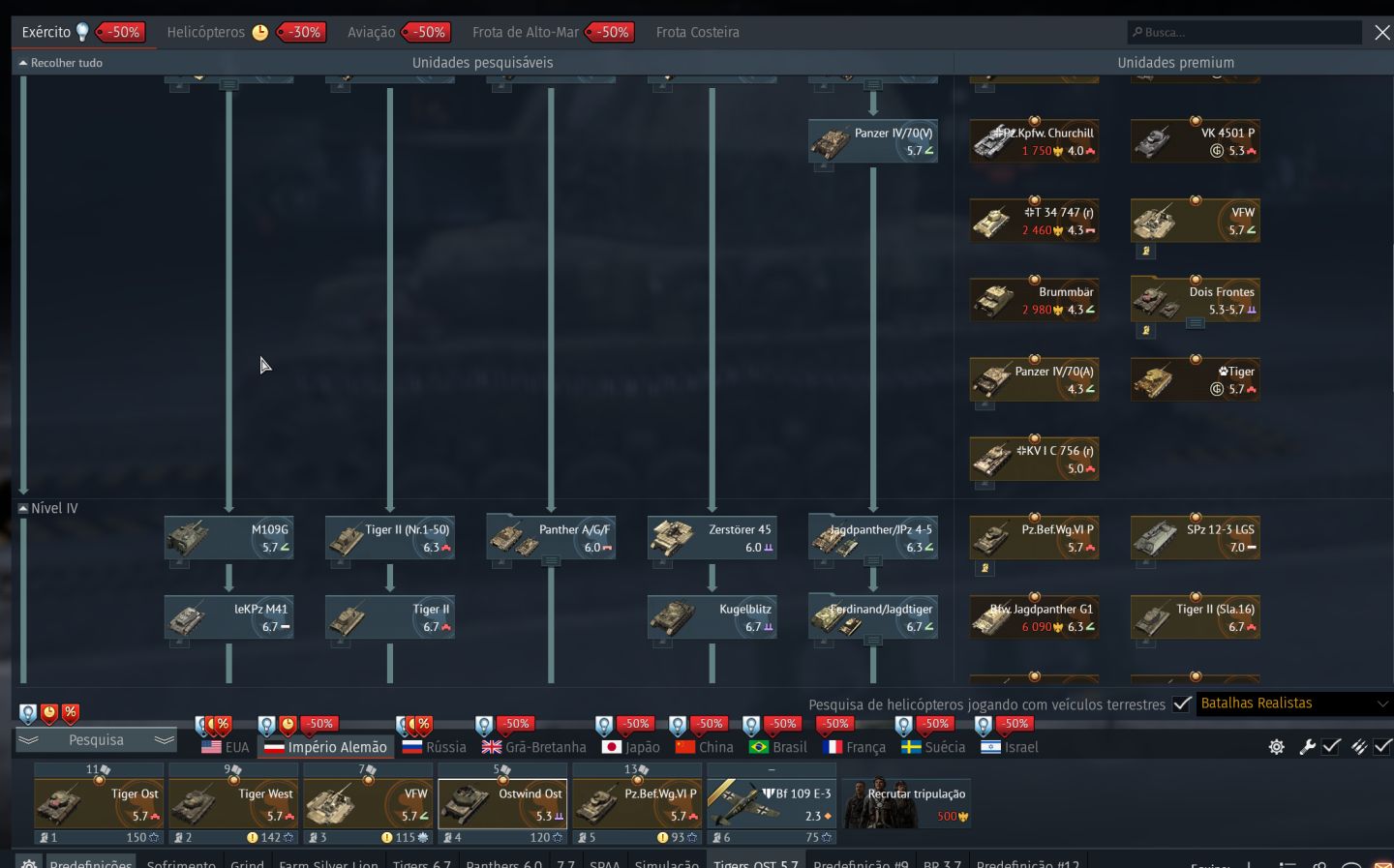The width and height of the screenshot is (1394, 868).
Task: Open the Frota de Alto-Mar tab
Action: tap(526, 32)
